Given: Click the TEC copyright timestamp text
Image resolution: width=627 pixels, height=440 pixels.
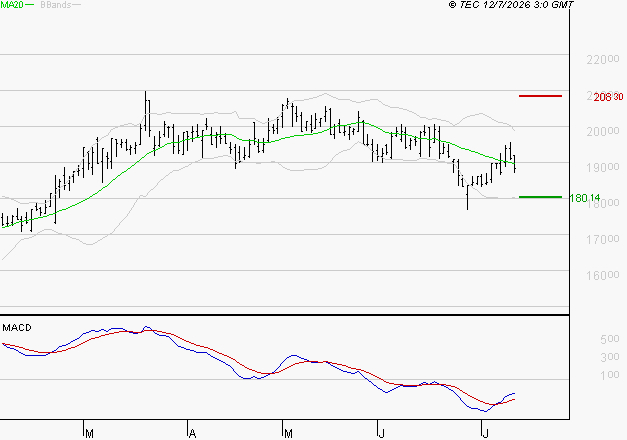Looking at the screenshot, I should [x=511, y=5].
